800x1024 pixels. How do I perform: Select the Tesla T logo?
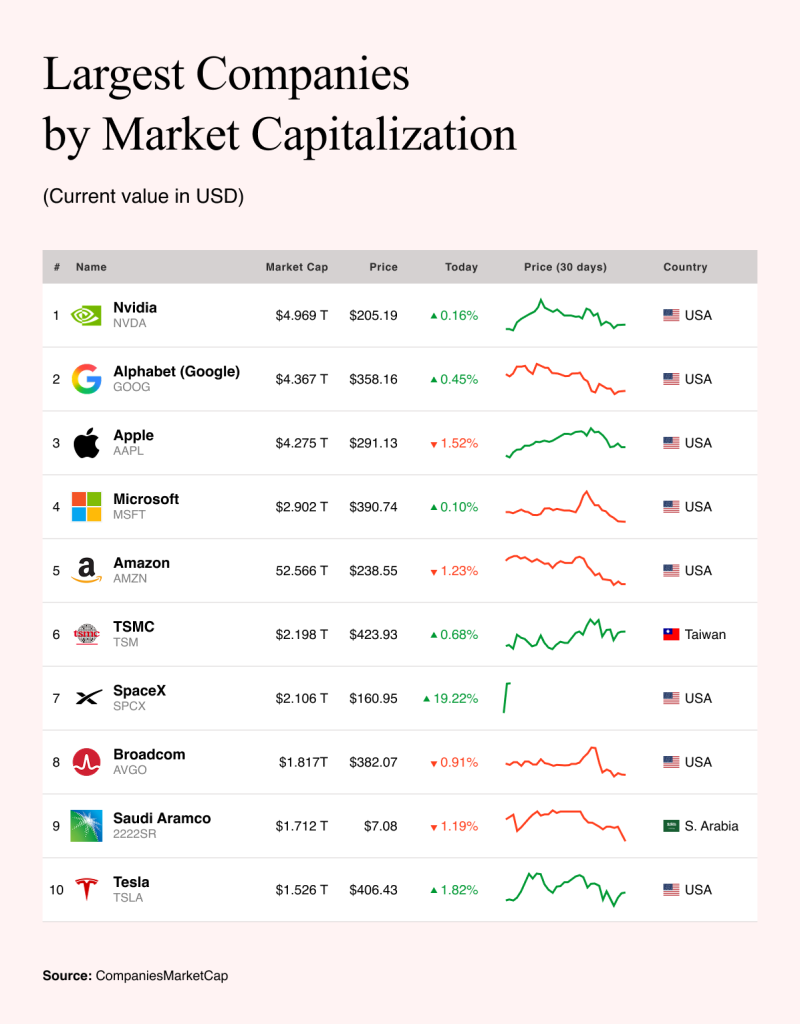point(86,889)
